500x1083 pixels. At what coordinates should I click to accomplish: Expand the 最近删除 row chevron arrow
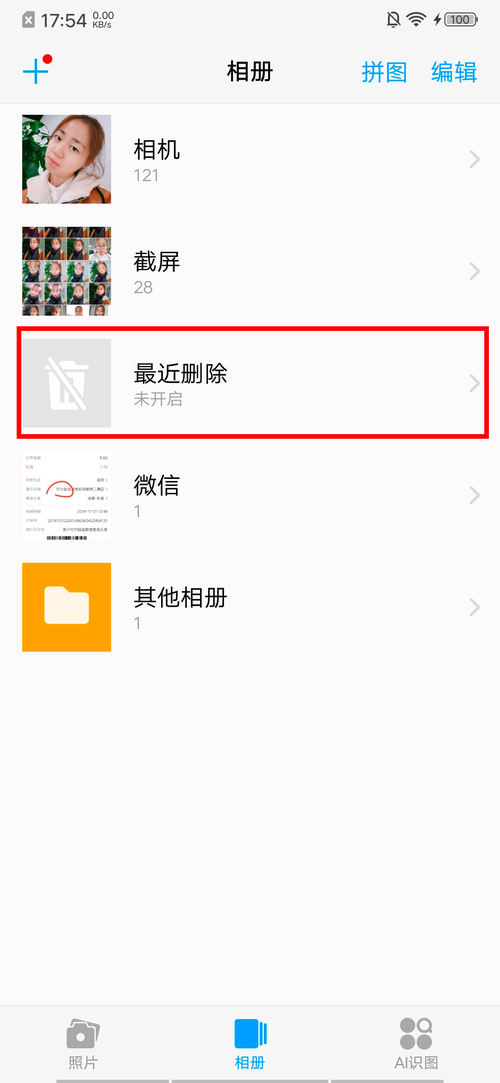pos(474,383)
